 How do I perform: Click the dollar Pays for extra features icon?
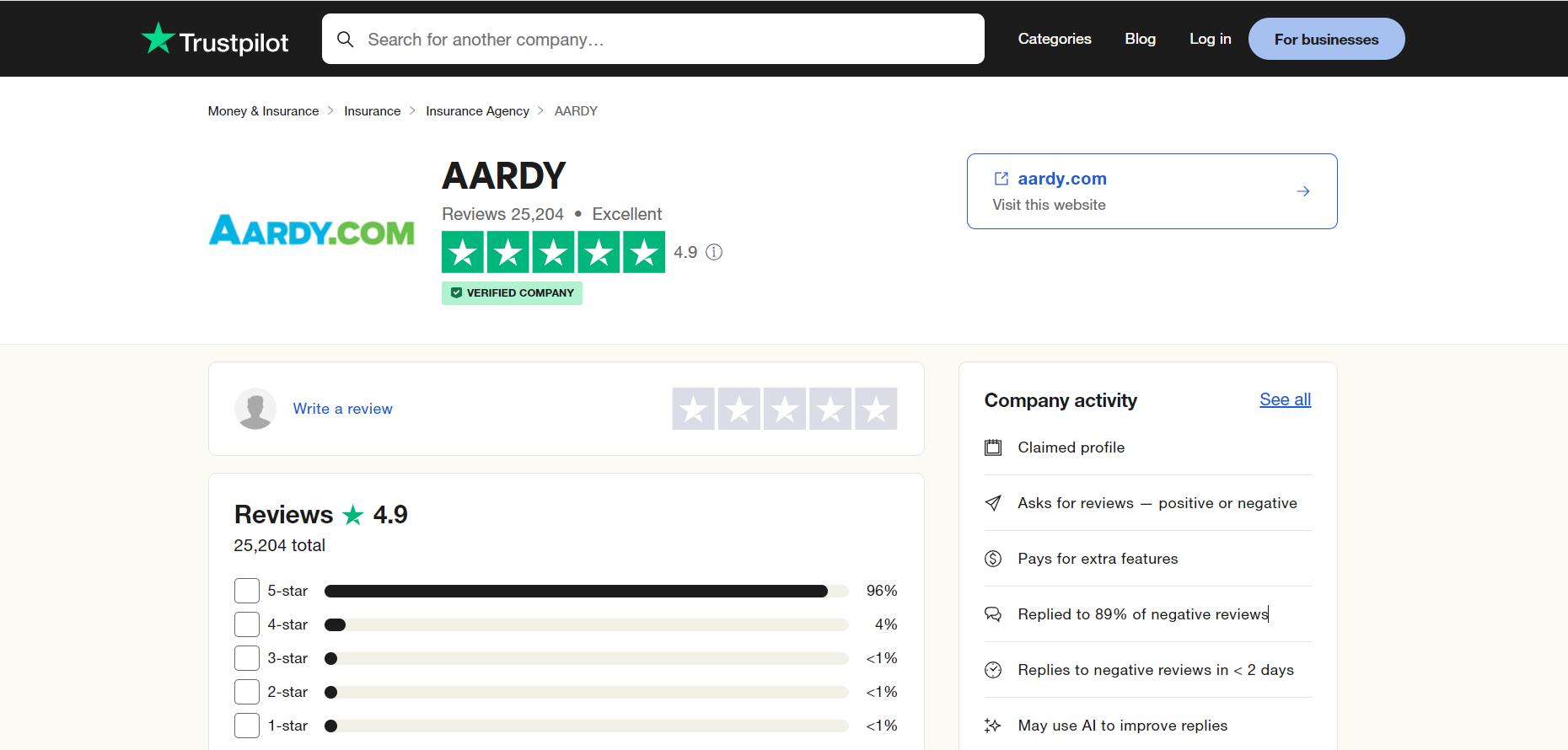[993, 559]
